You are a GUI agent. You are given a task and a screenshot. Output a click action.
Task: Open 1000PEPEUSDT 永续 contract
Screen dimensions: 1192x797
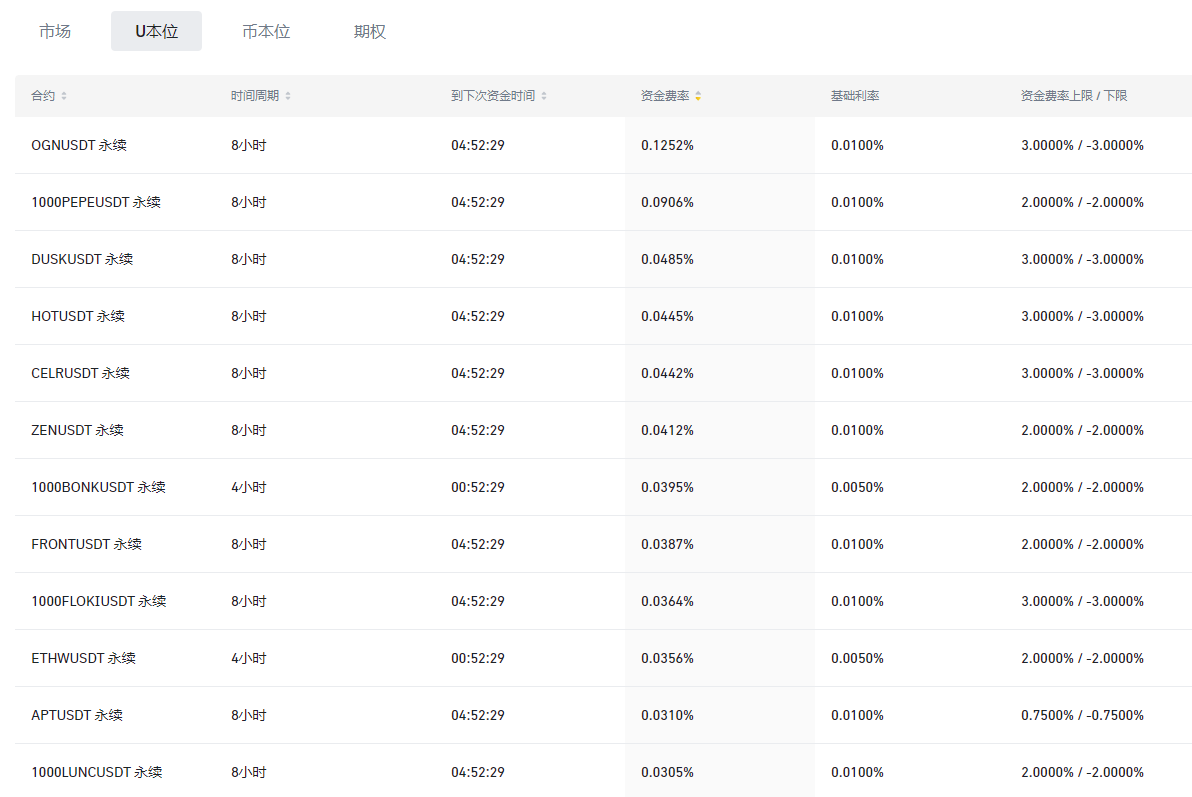coord(96,202)
